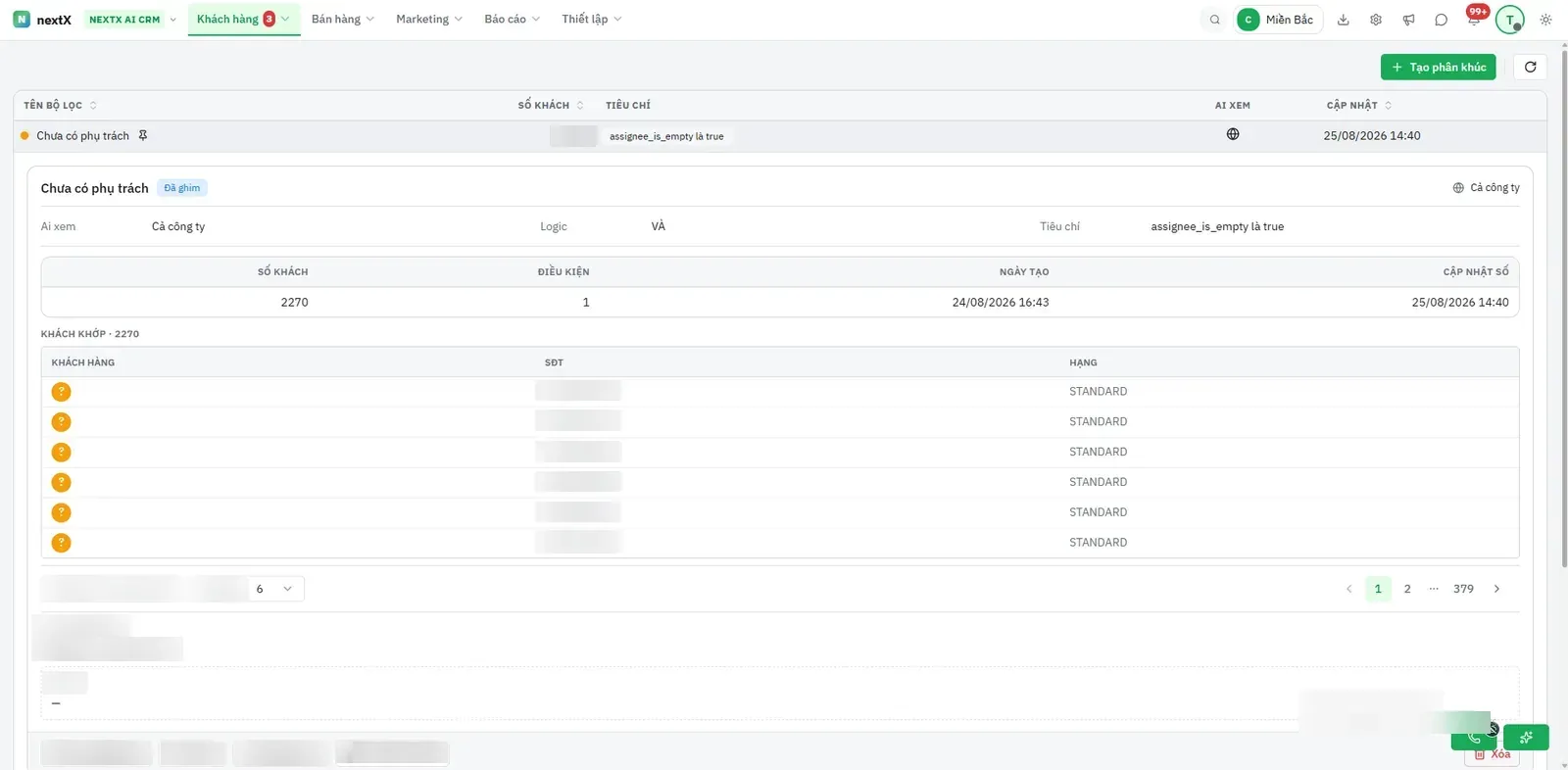Image resolution: width=1568 pixels, height=770 pixels.
Task: Open the Marketing menu
Action: tap(429, 20)
